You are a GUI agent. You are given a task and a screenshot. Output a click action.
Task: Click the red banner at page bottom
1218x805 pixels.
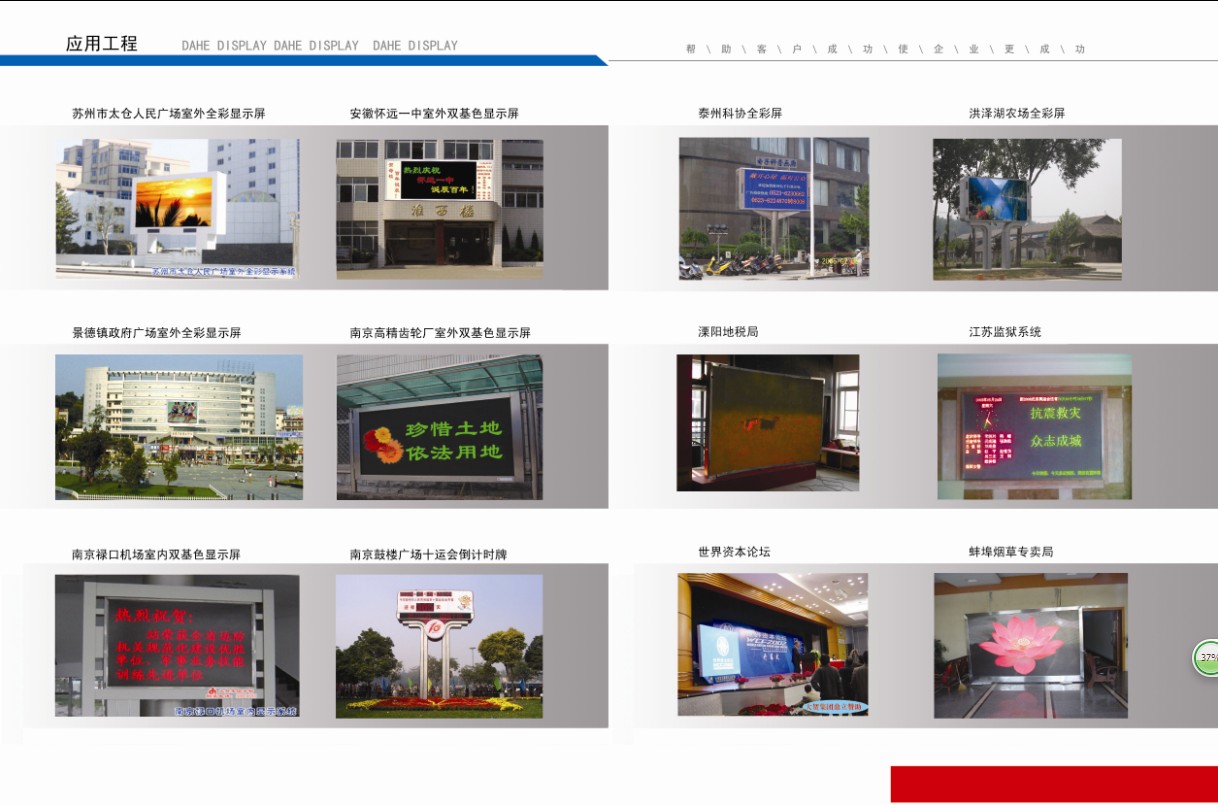[1050, 782]
